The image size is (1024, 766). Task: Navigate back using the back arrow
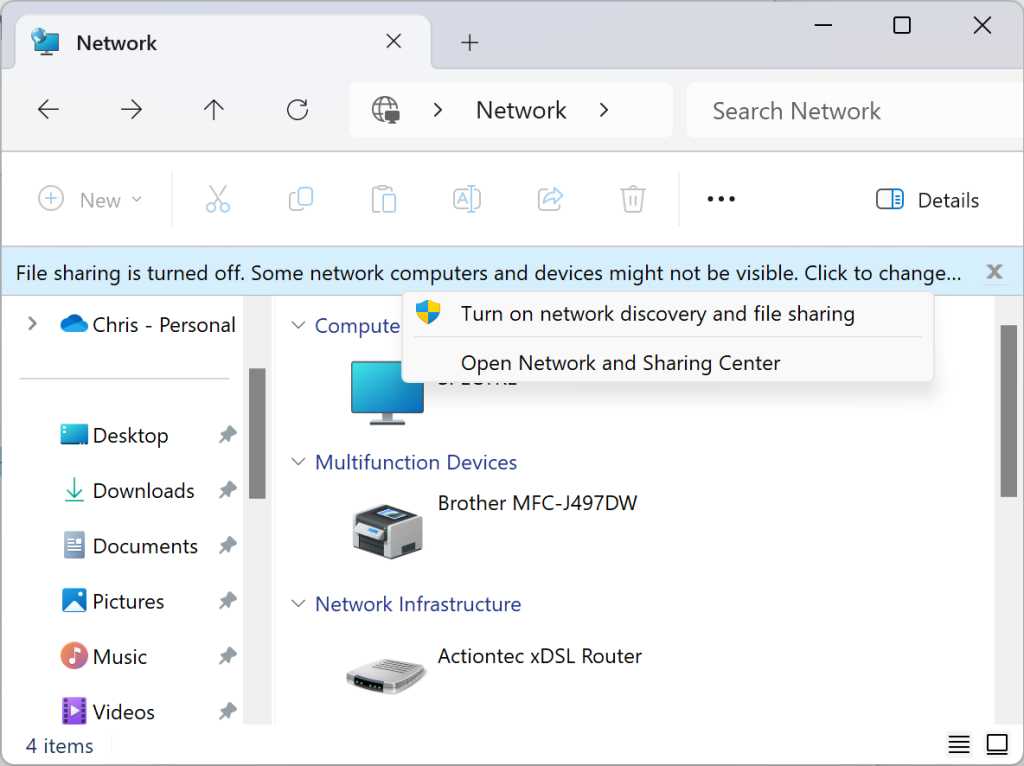tap(48, 110)
